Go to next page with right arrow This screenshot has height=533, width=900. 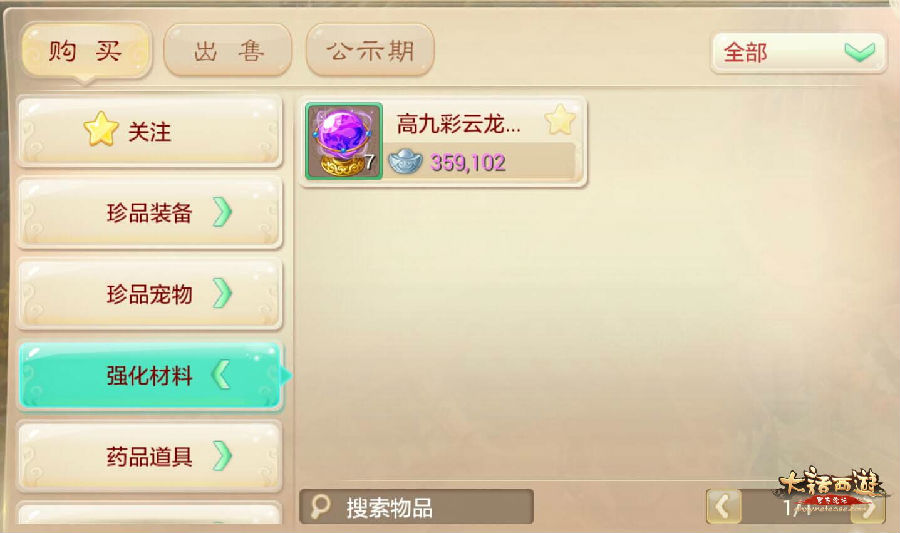[867, 507]
